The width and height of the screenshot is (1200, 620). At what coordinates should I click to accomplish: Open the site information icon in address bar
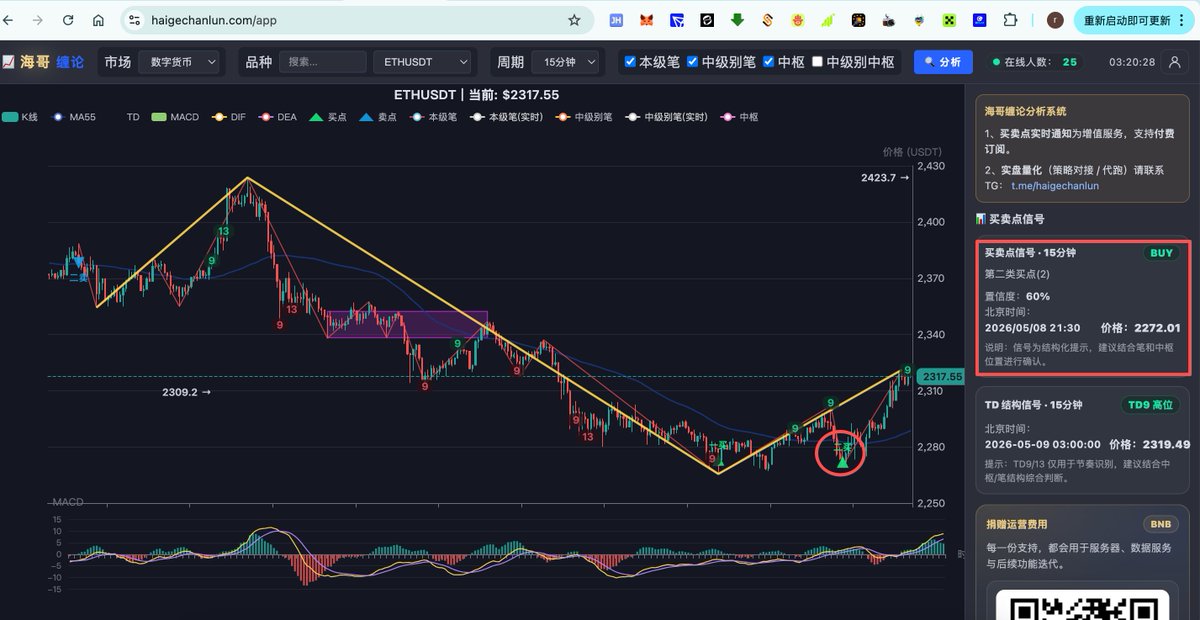135,20
